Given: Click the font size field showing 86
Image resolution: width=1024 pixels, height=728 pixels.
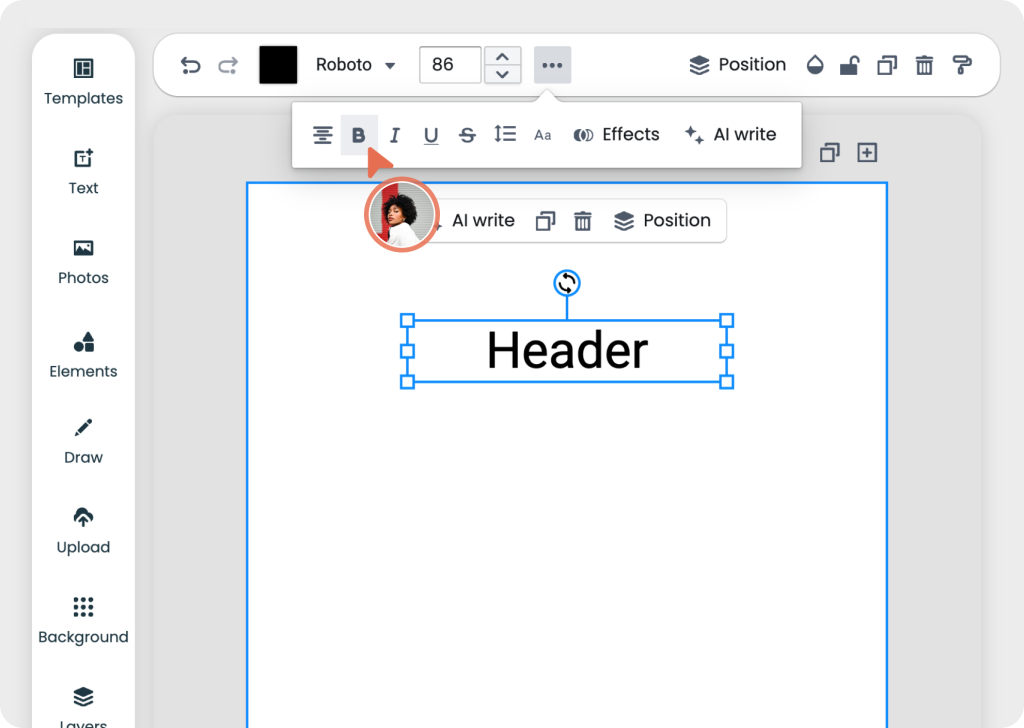Looking at the screenshot, I should click(x=449, y=65).
